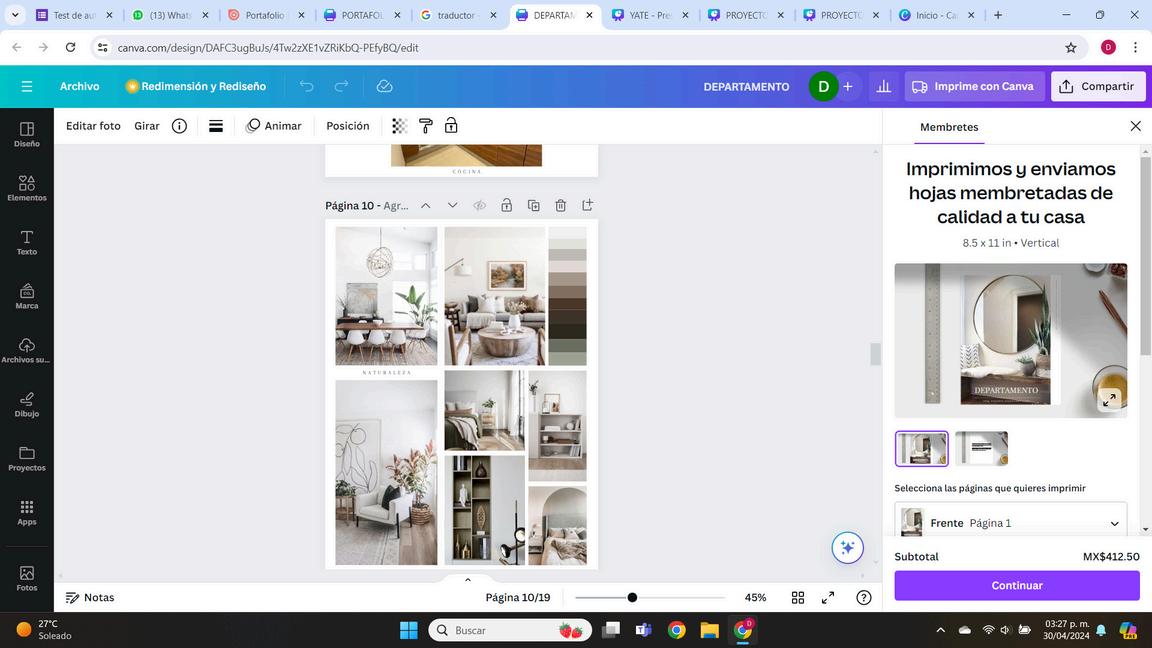Image resolution: width=1152 pixels, height=648 pixels.
Task: Open the Girar option
Action: pos(147,126)
